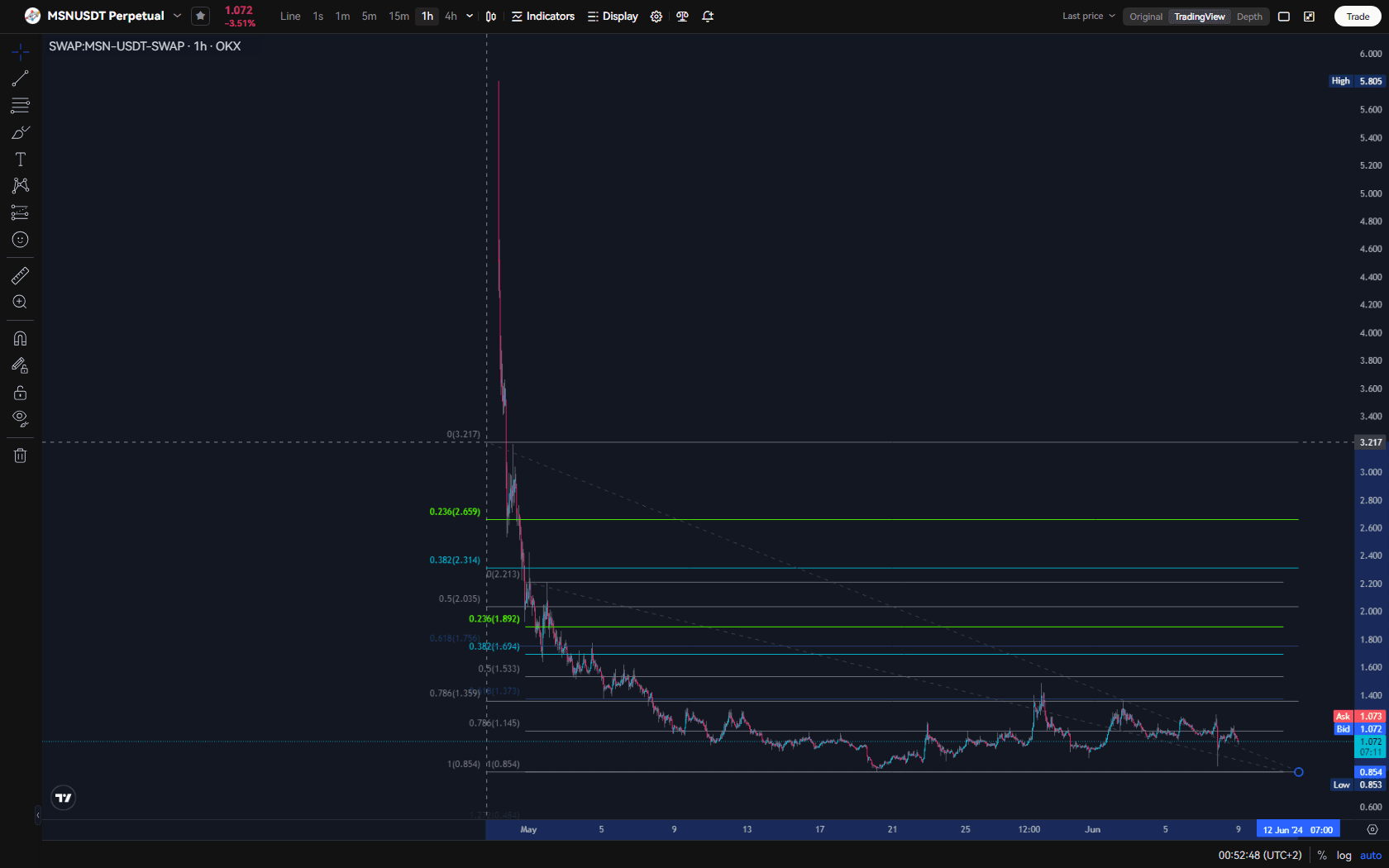This screenshot has height=868, width=1389.
Task: Click the High 5.805 price label
Action: click(1357, 81)
